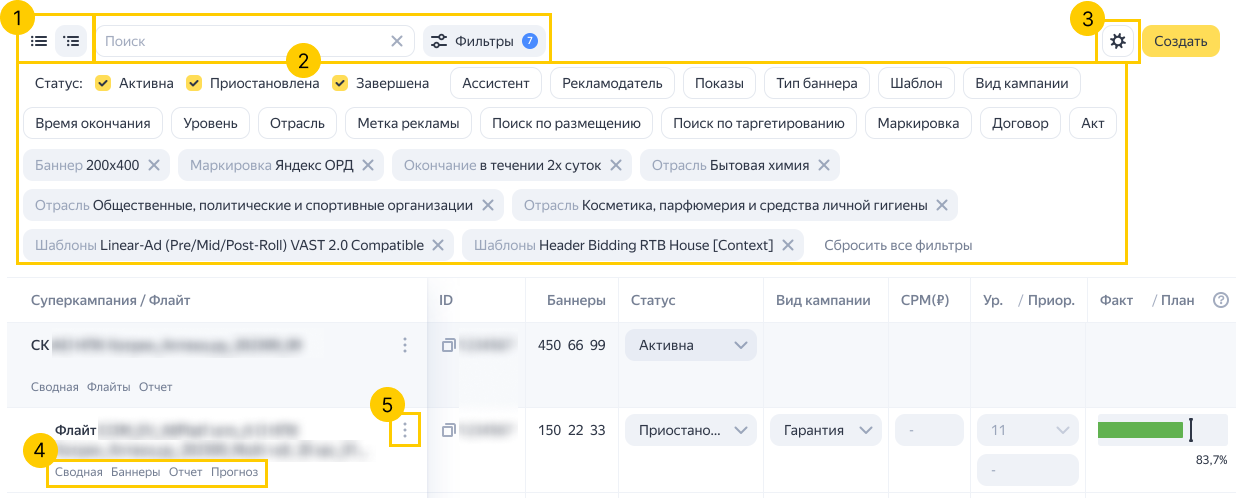The image size is (1236, 498).
Task: Open table settings gear icon
Action: tap(1118, 41)
